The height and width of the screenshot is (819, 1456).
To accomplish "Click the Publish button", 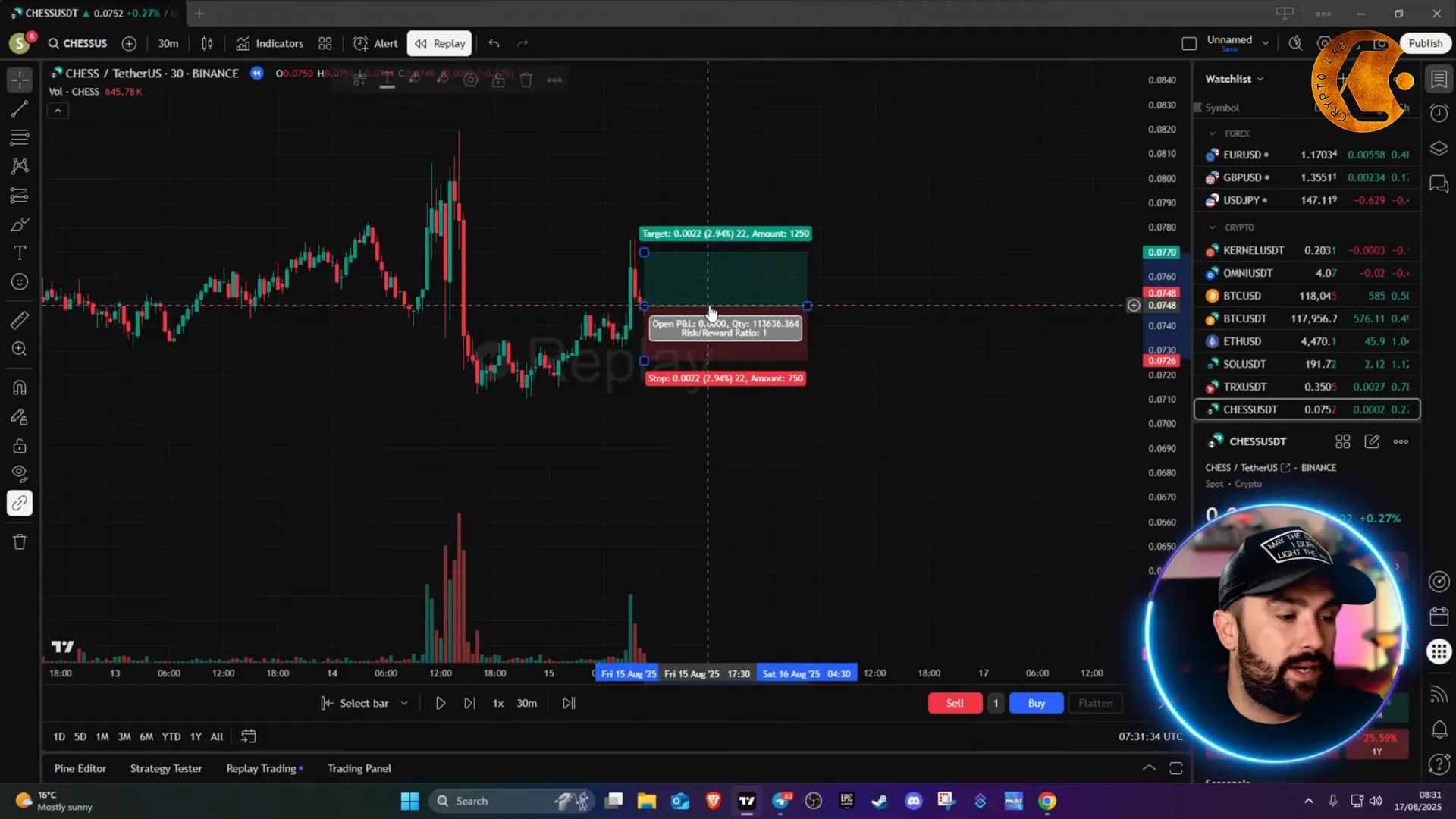I will (x=1425, y=43).
